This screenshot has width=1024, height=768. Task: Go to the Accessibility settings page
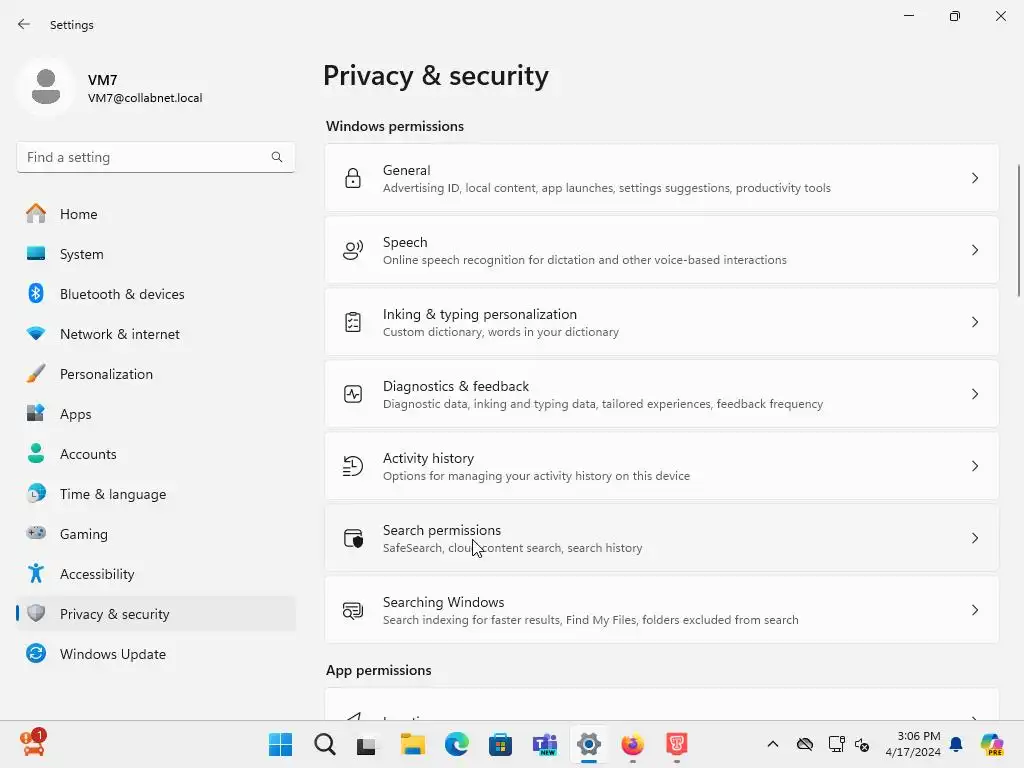coord(97,574)
